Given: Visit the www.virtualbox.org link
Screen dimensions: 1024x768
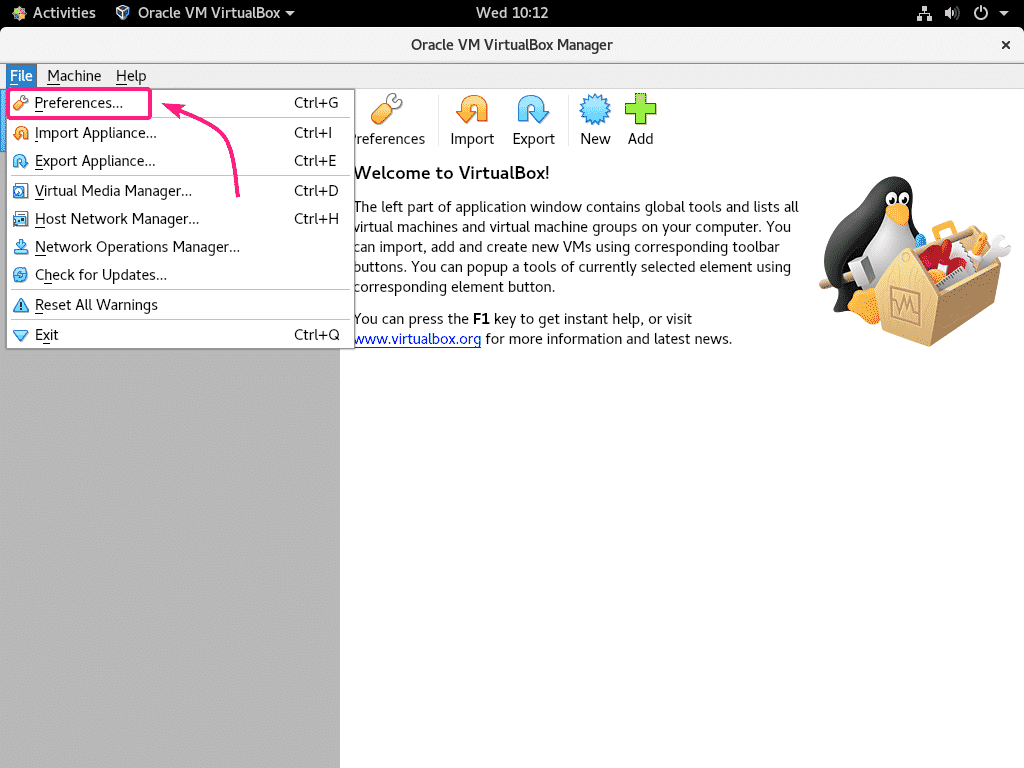Looking at the screenshot, I should point(417,339).
